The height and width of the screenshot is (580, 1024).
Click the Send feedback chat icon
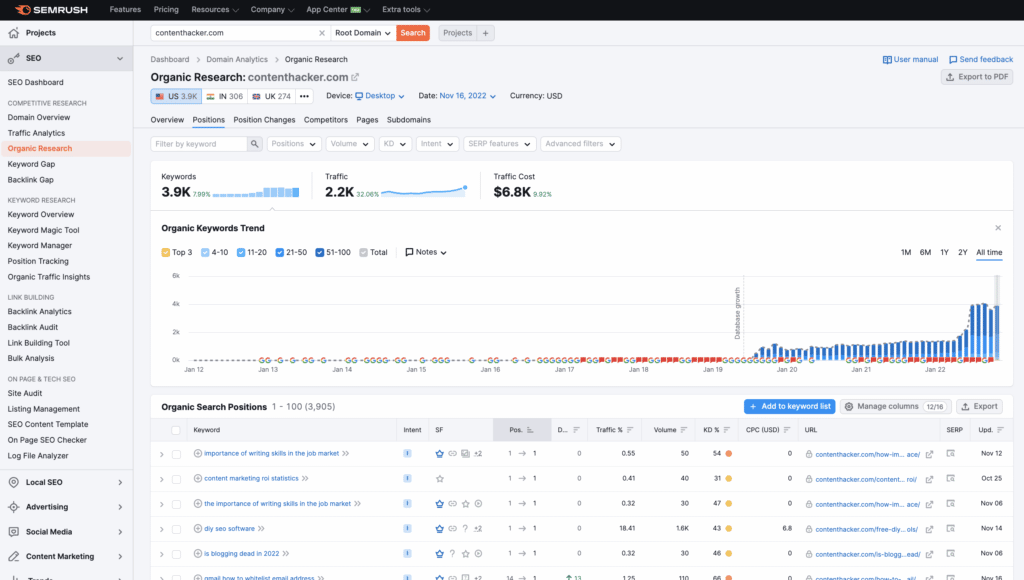(953, 59)
